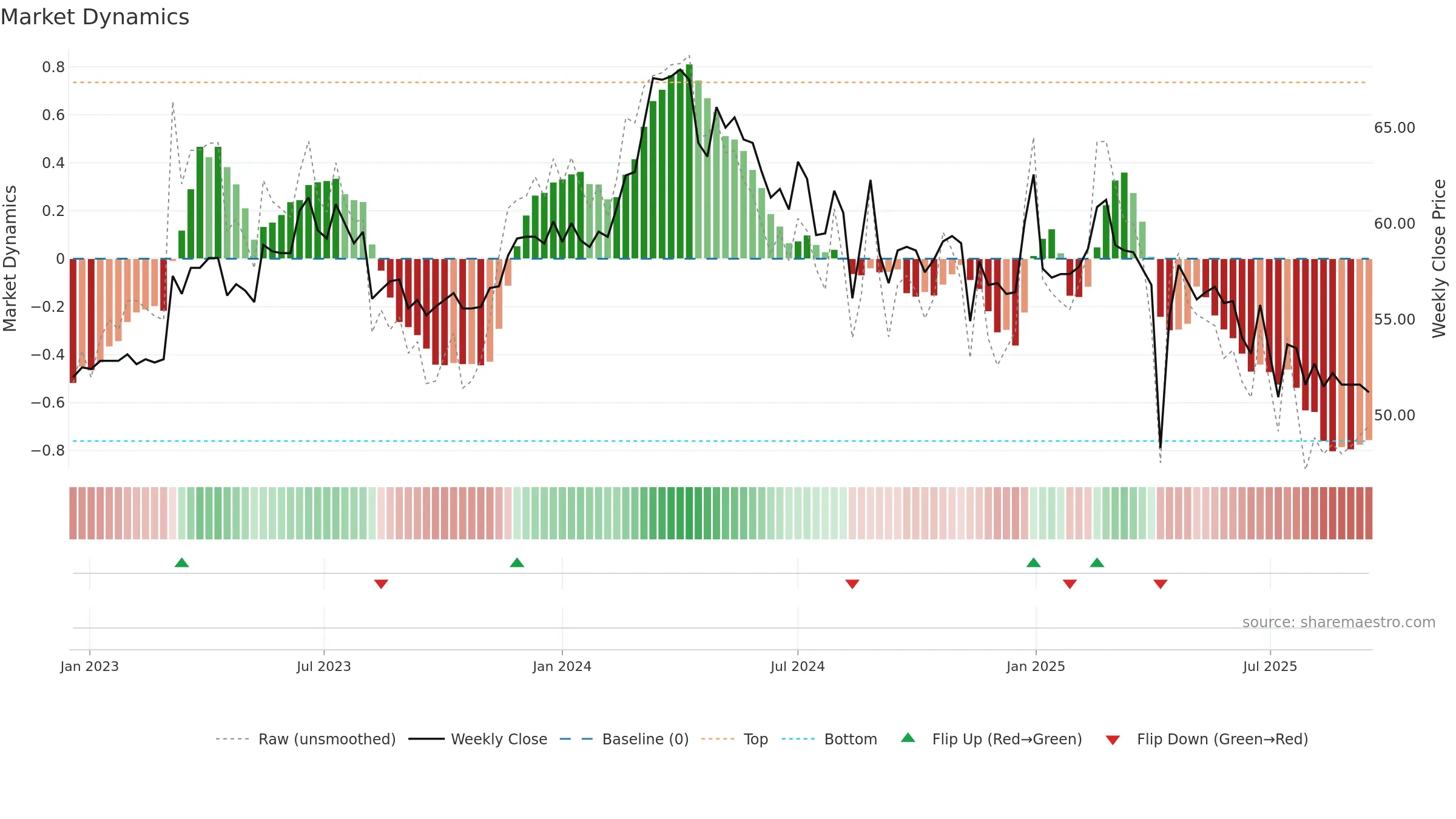The image size is (1456, 819).
Task: Click the last red flip-down marker in 2025
Action: pos(1161,584)
